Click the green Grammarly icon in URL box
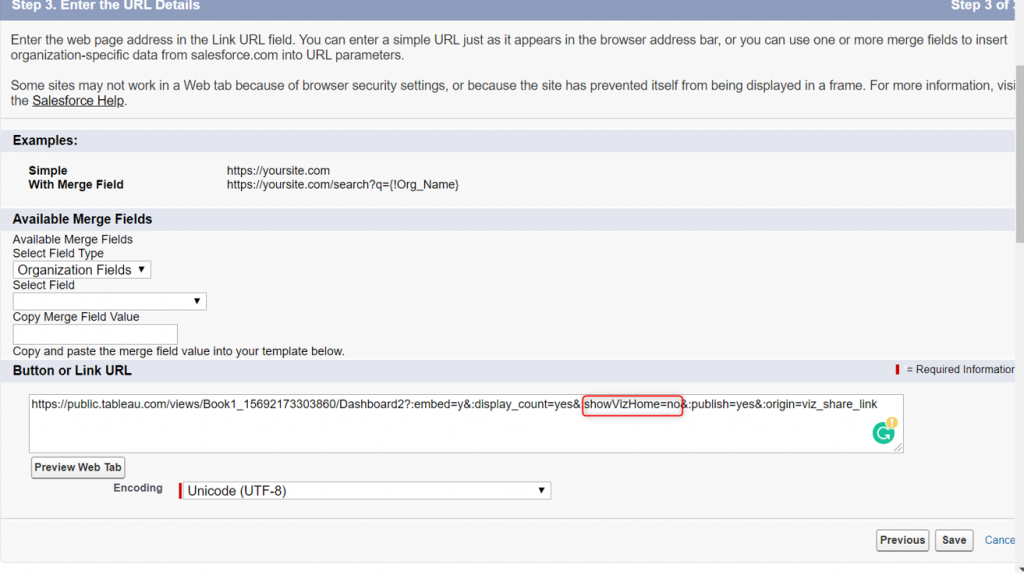Screen dimensions: 1024x576 [882, 433]
